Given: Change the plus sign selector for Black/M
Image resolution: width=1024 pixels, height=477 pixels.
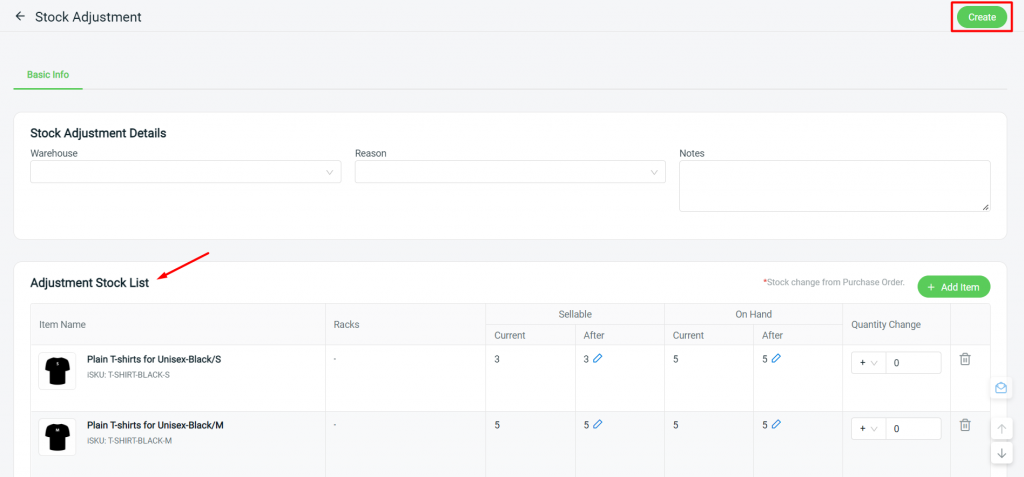Looking at the screenshot, I should 869,429.
